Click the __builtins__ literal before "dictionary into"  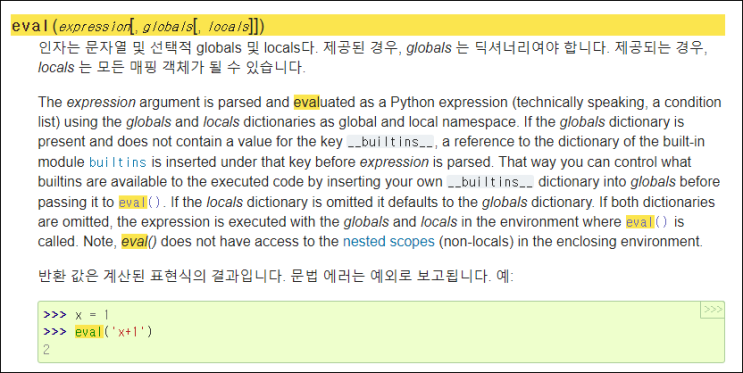pos(490,182)
